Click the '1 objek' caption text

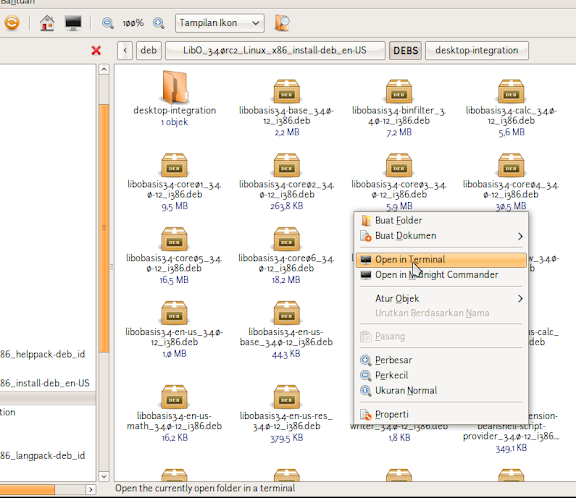tap(174, 122)
